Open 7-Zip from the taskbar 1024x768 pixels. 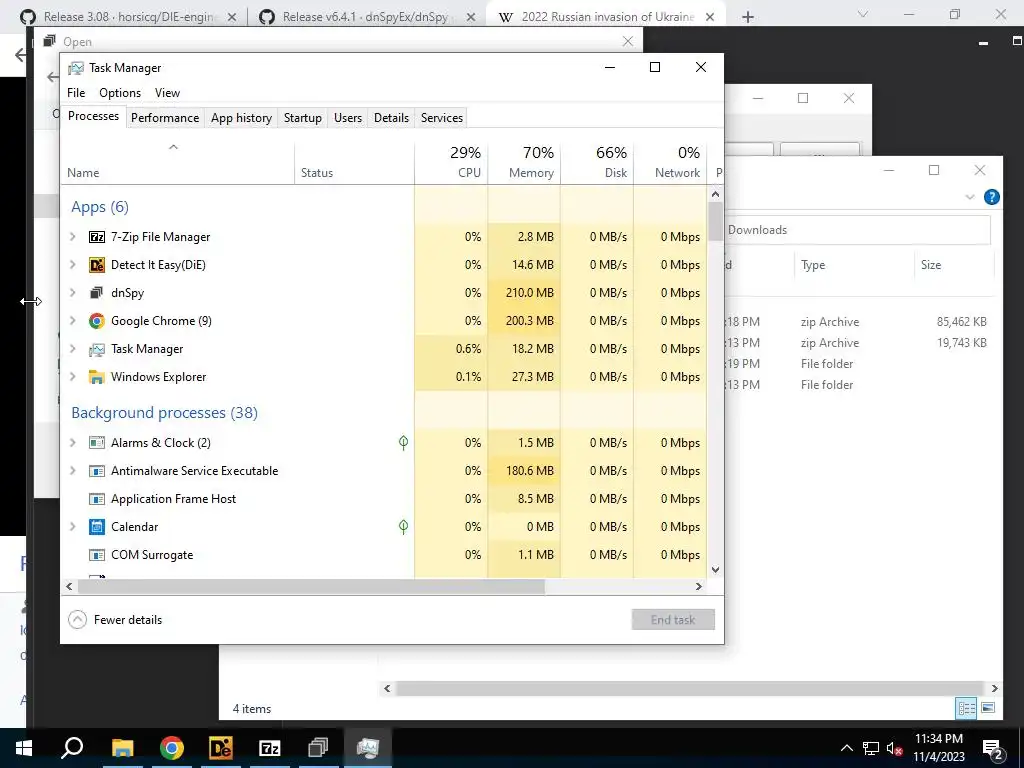pos(269,748)
